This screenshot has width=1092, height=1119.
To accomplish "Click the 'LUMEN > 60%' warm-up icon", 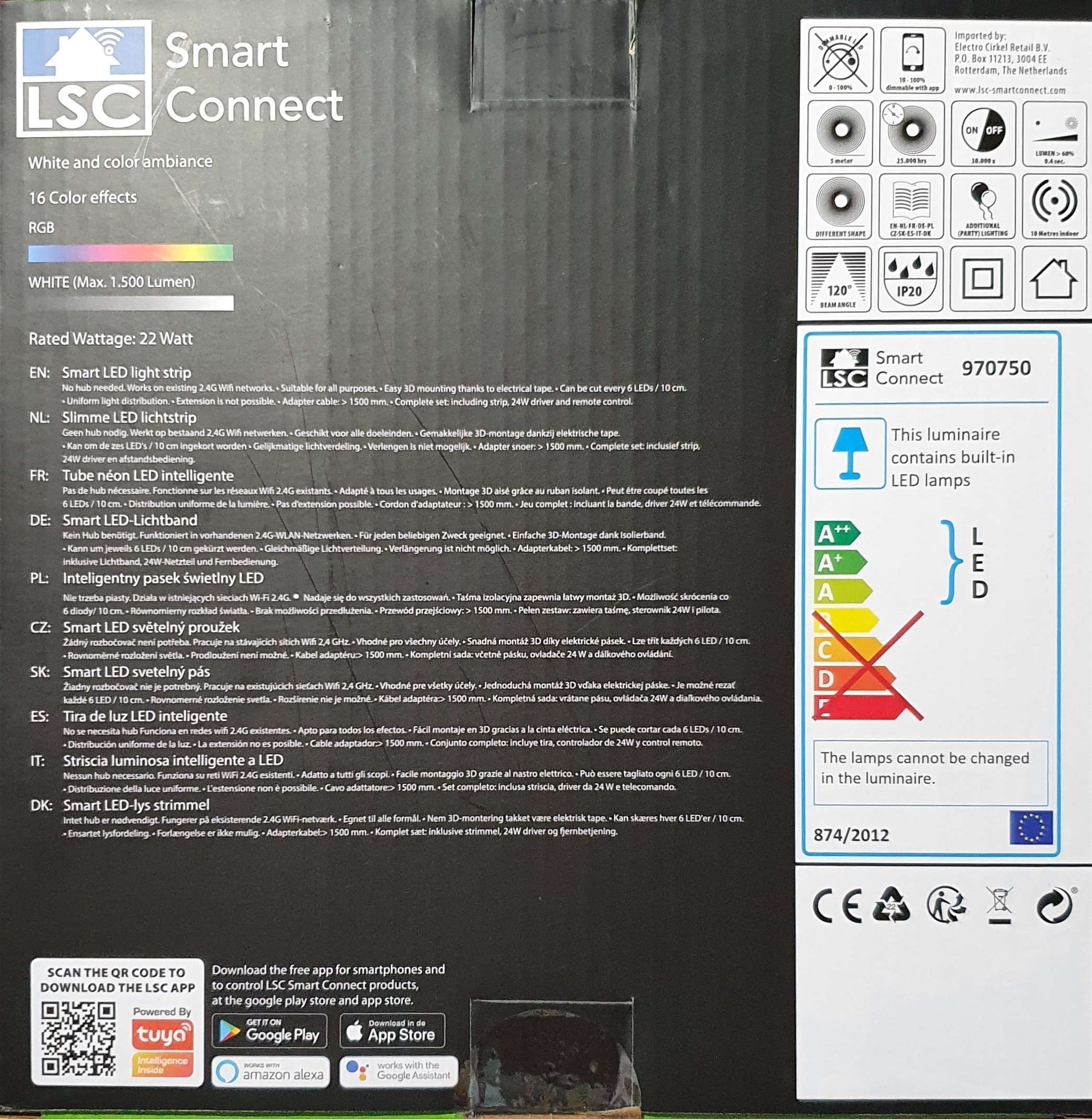I will tap(1054, 134).
